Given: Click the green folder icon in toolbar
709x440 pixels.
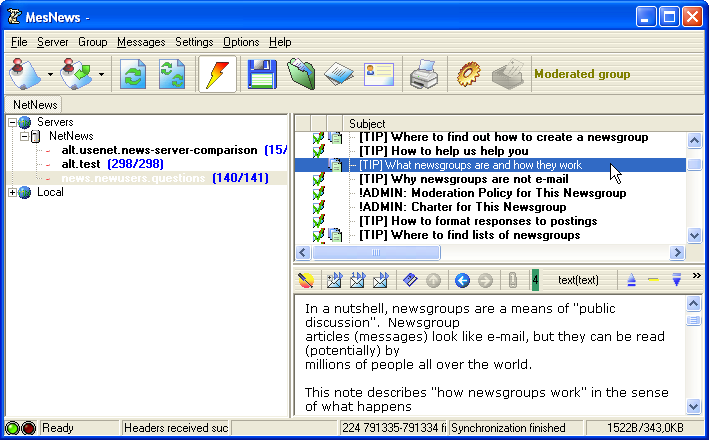Looking at the screenshot, I should 300,74.
